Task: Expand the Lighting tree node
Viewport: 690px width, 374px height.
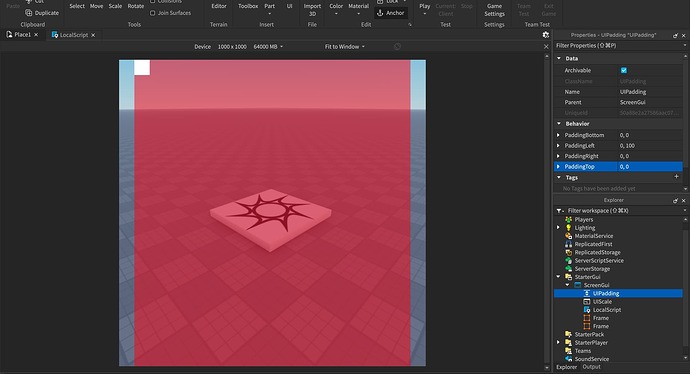Action: coord(558,227)
